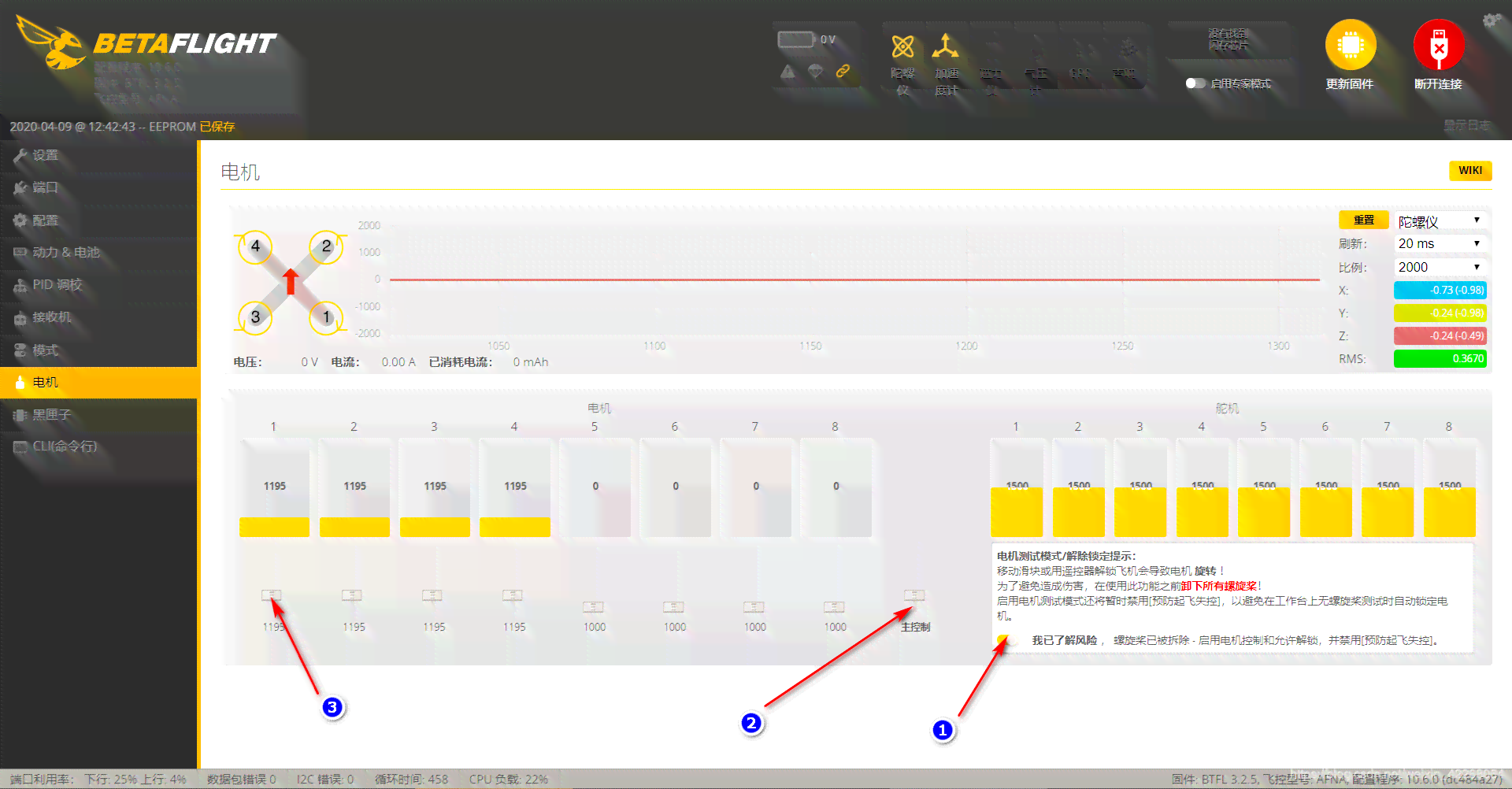Open the PID 调校 tab

[x=98, y=284]
